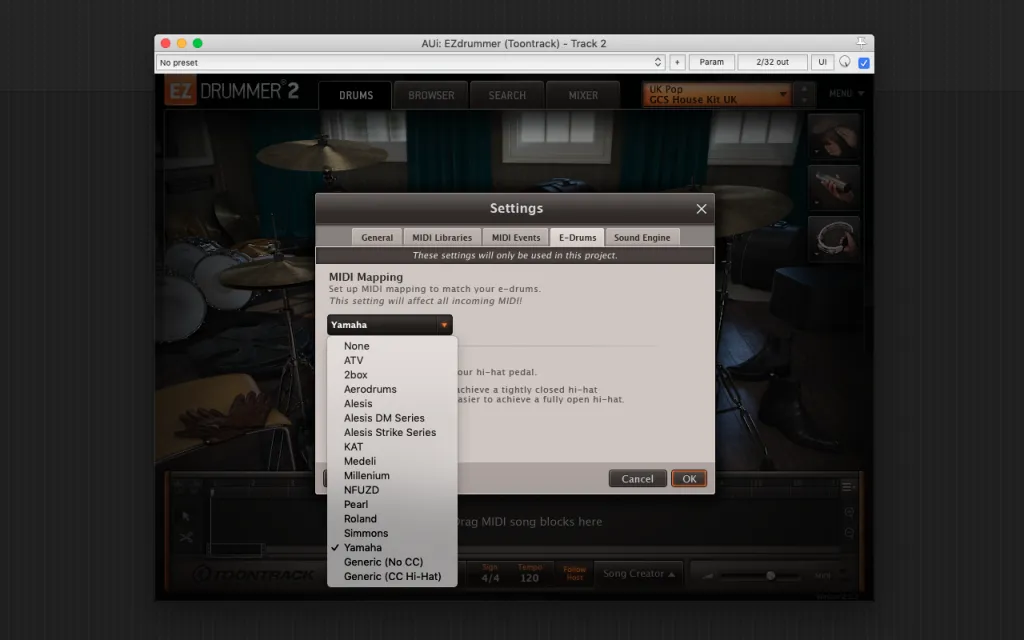Confirm settings with the OK button
The height and width of the screenshot is (640, 1024).
689,479
